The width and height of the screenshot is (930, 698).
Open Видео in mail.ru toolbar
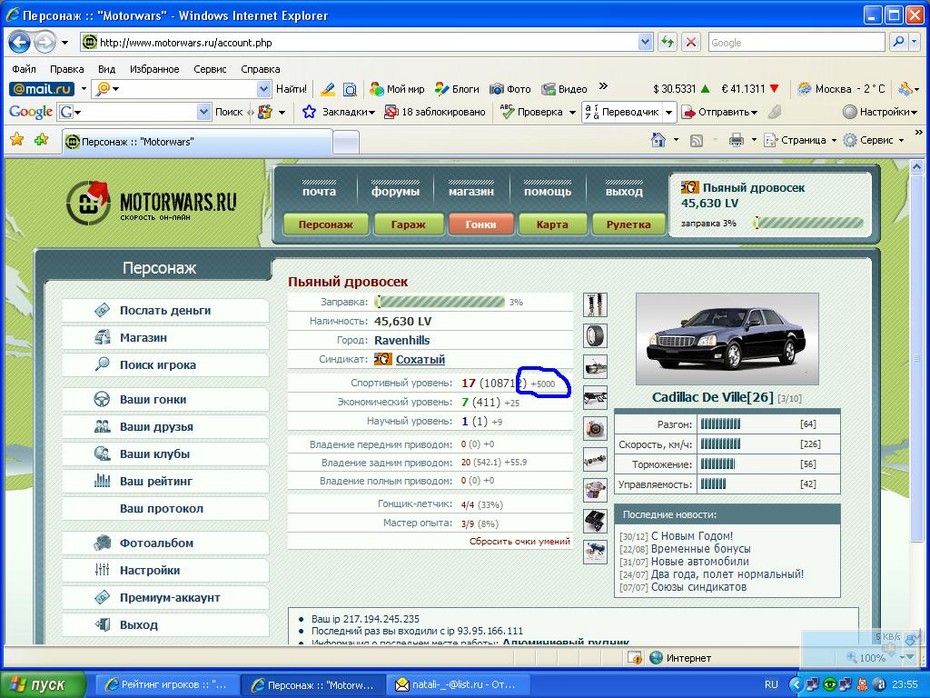564,89
